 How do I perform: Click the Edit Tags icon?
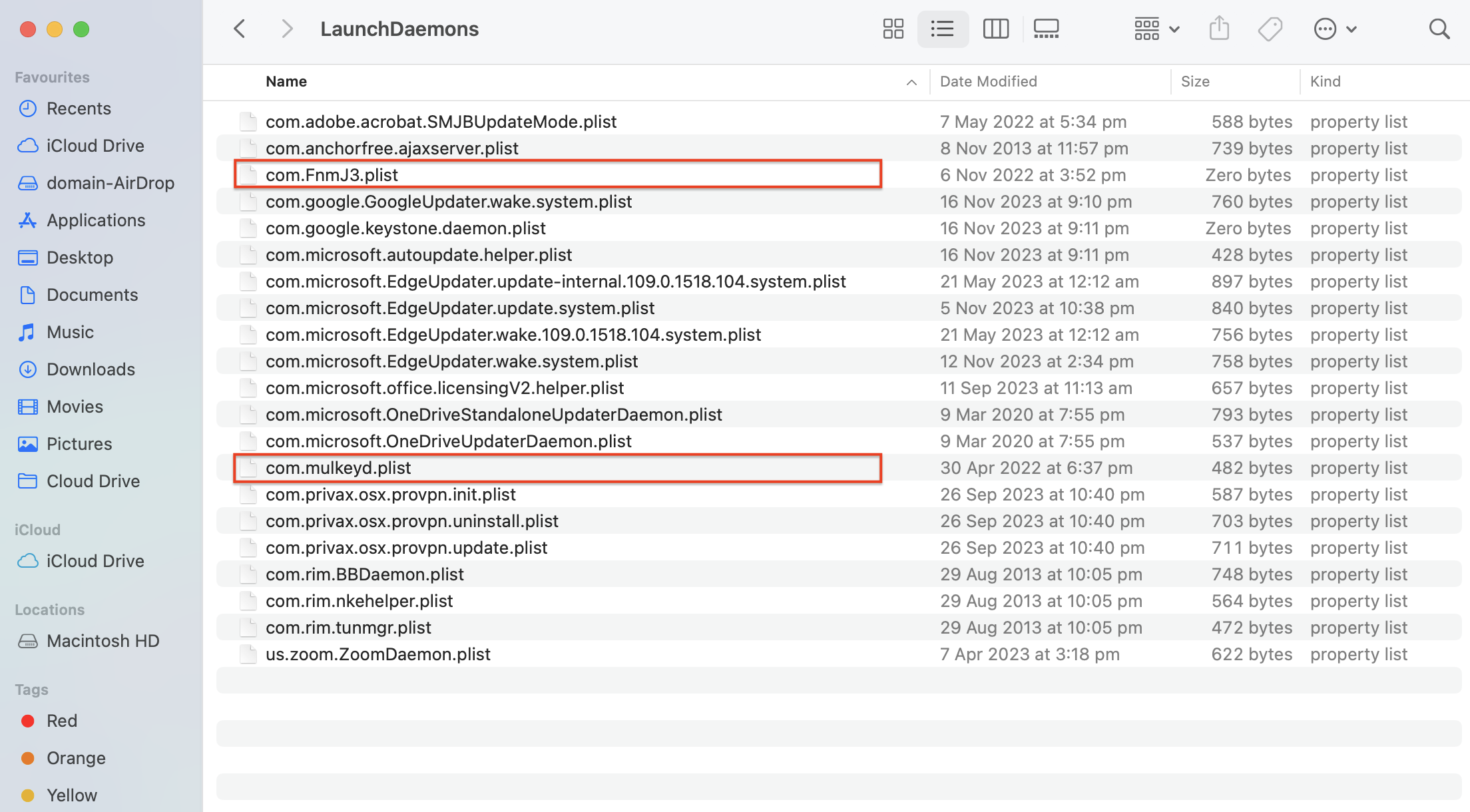[1270, 29]
